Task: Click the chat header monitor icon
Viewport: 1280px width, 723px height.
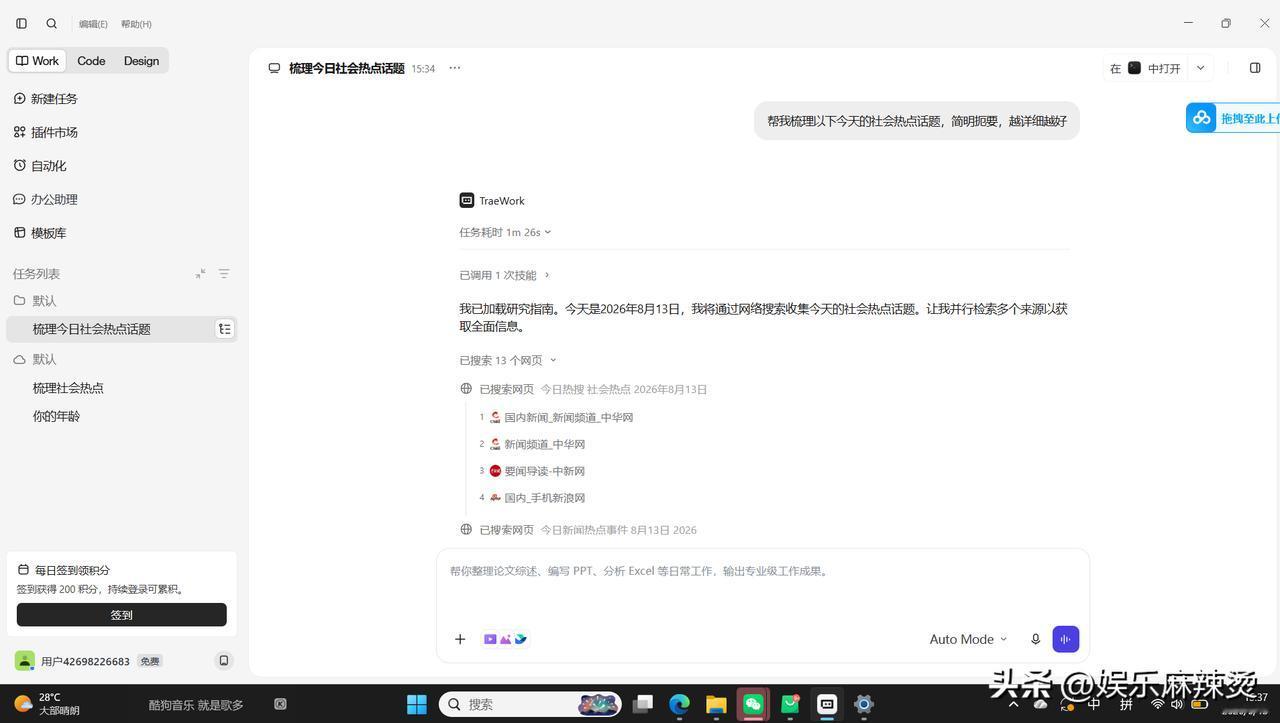Action: [274, 68]
